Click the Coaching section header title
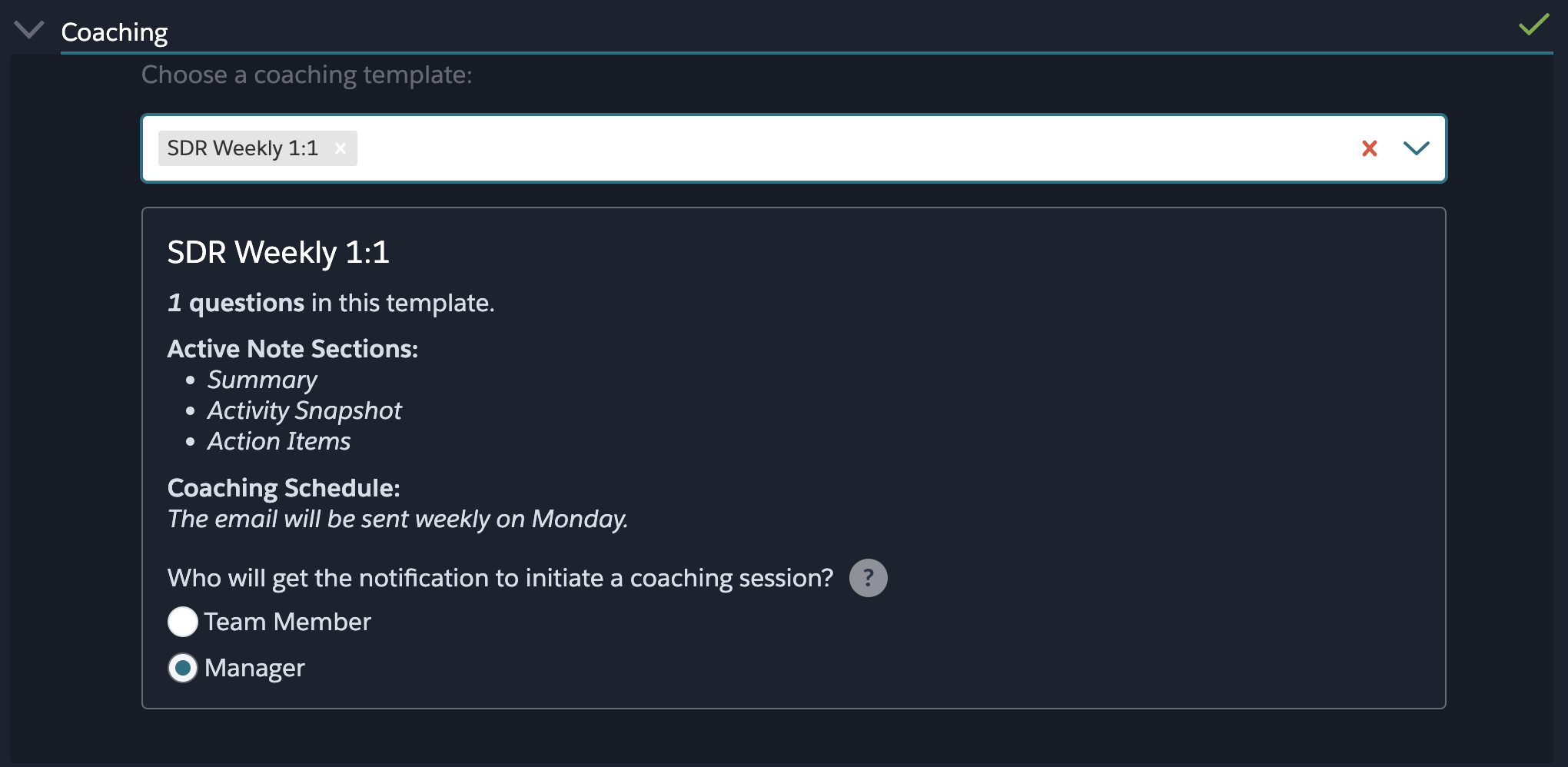 click(114, 32)
